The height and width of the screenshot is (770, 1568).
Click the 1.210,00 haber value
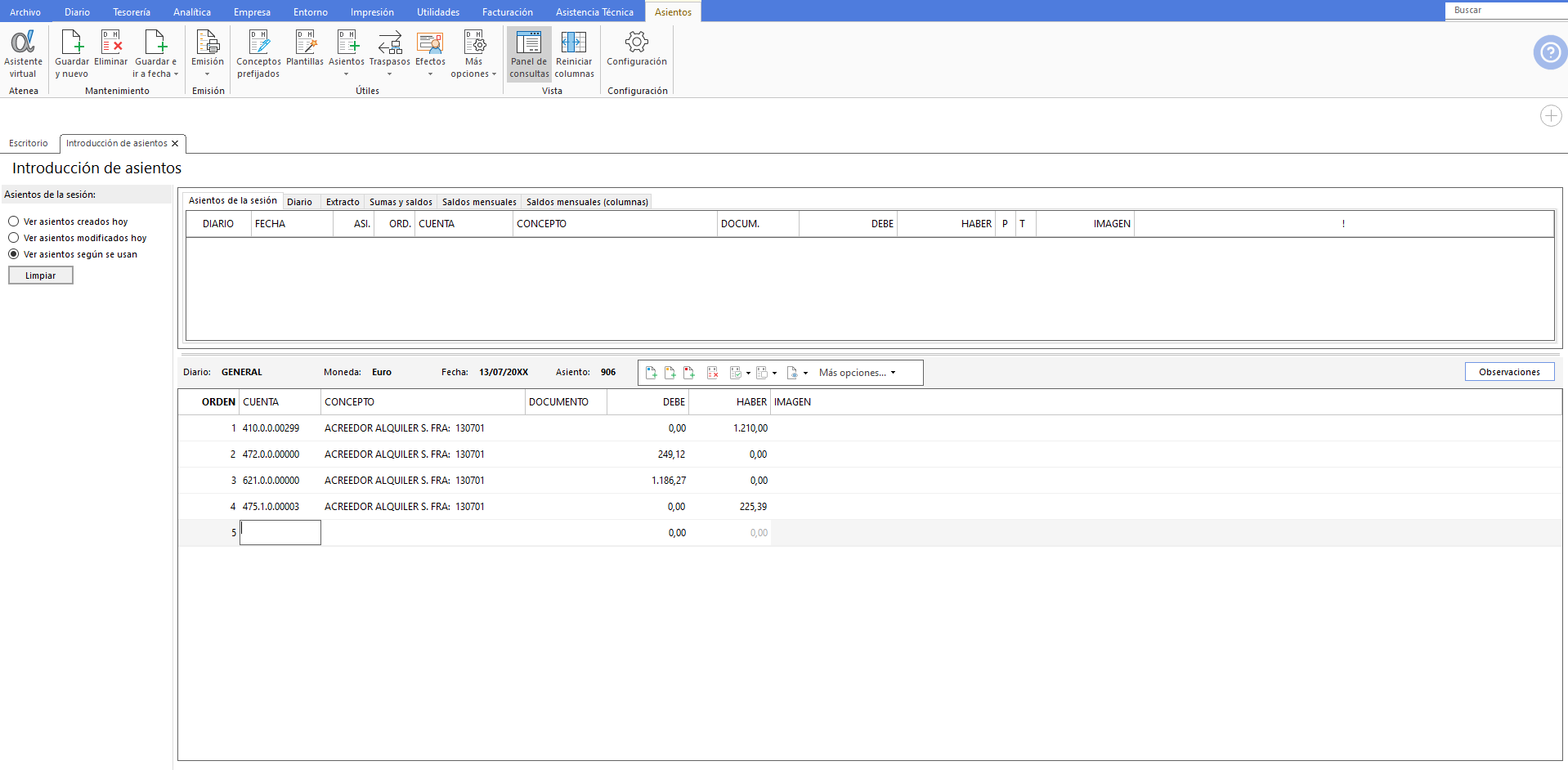(750, 428)
